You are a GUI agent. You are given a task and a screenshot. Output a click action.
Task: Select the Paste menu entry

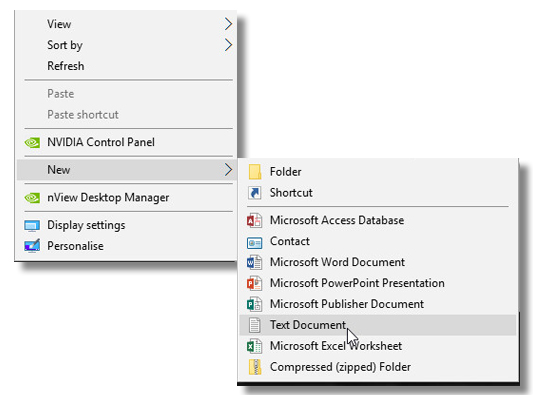(x=126, y=94)
